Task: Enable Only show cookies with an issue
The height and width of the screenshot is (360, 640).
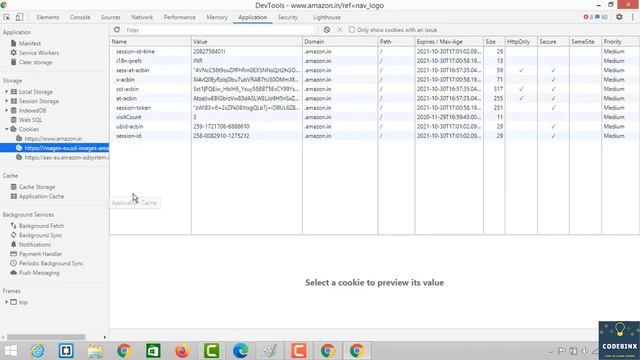Action: tap(352, 30)
